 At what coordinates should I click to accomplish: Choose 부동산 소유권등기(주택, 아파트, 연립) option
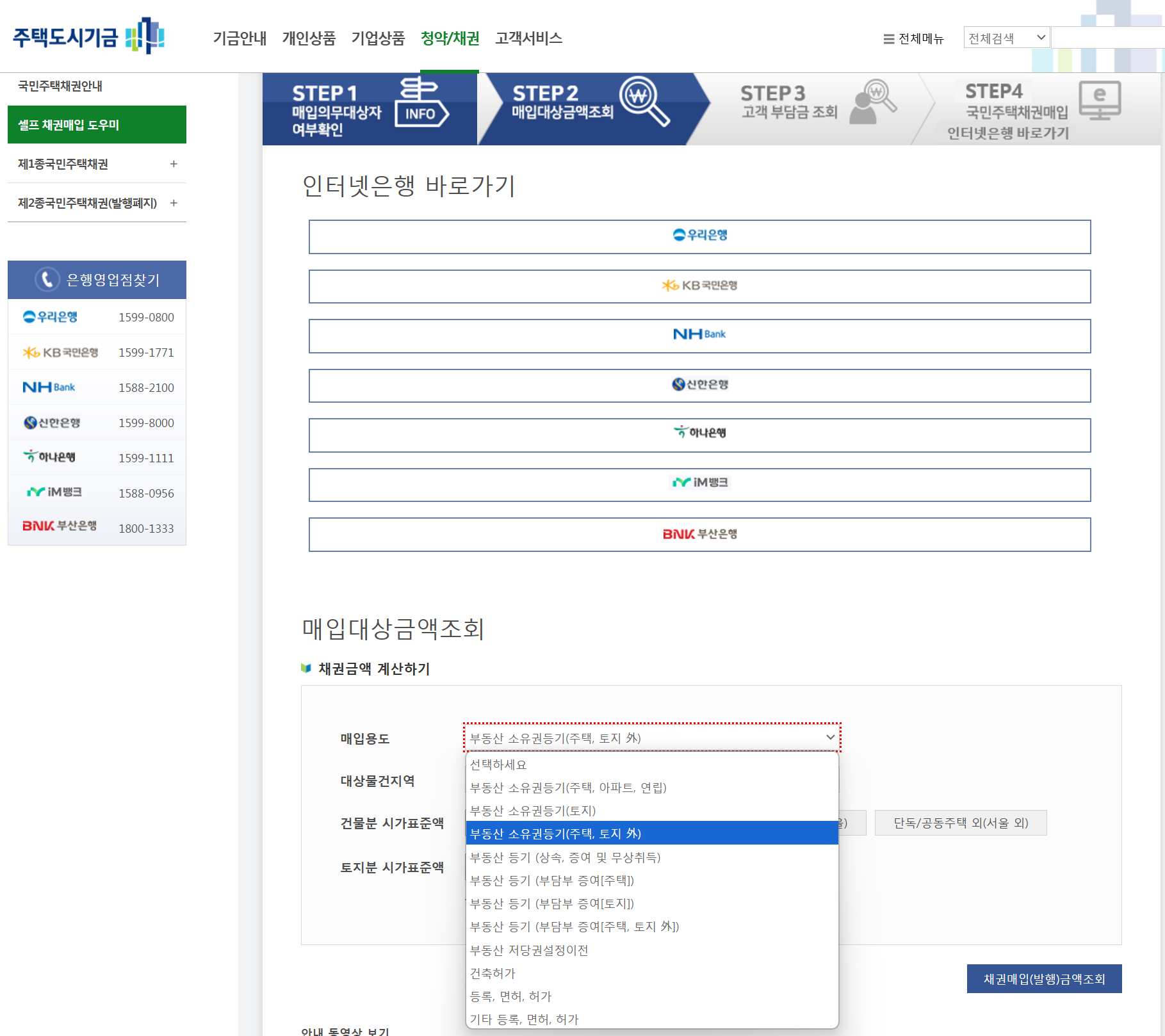(652, 788)
